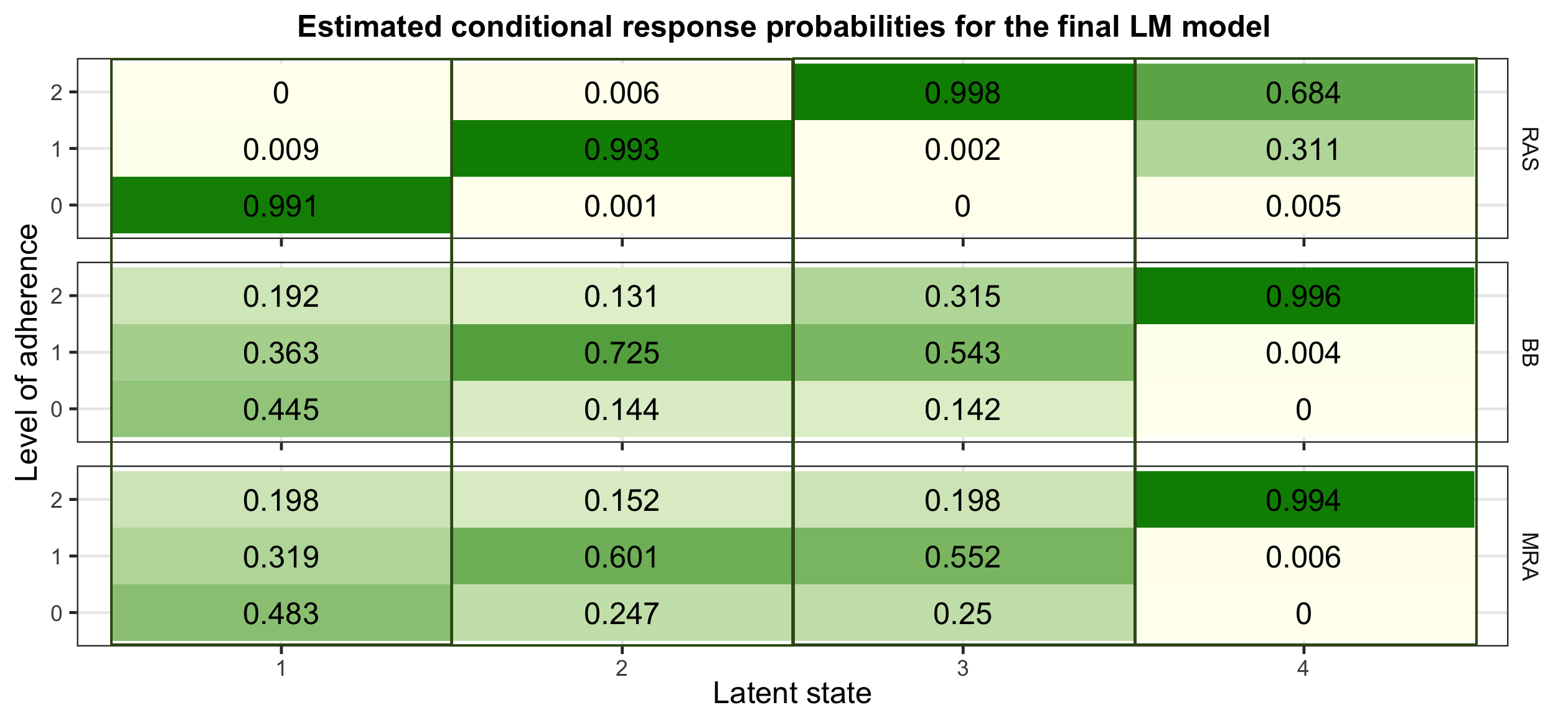Screen dimensions: 1568x705
Task: Select the 0.684 cell in RAS panel
Action: click(1303, 93)
